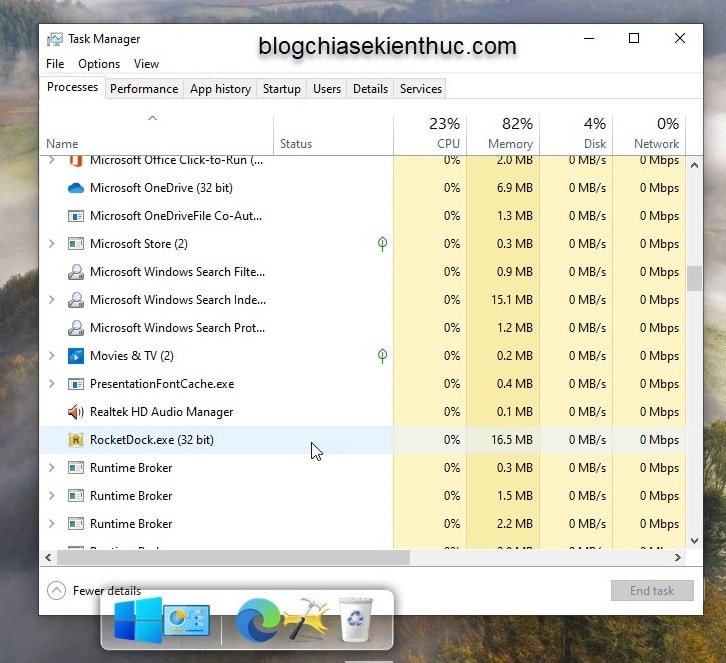Sort by the Status column header
Image resolution: width=726 pixels, height=663 pixels.
(x=333, y=133)
